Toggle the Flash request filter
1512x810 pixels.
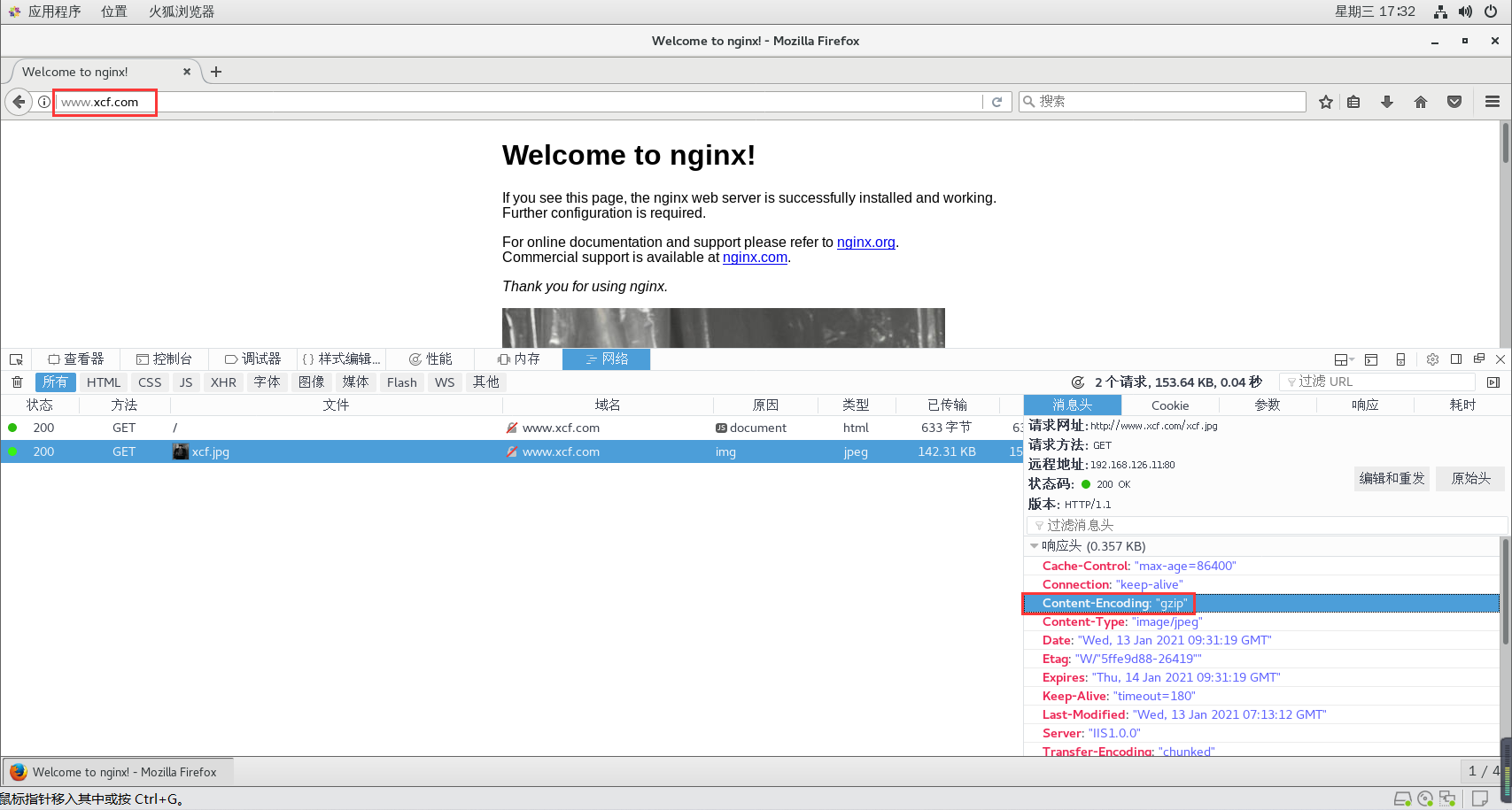401,382
